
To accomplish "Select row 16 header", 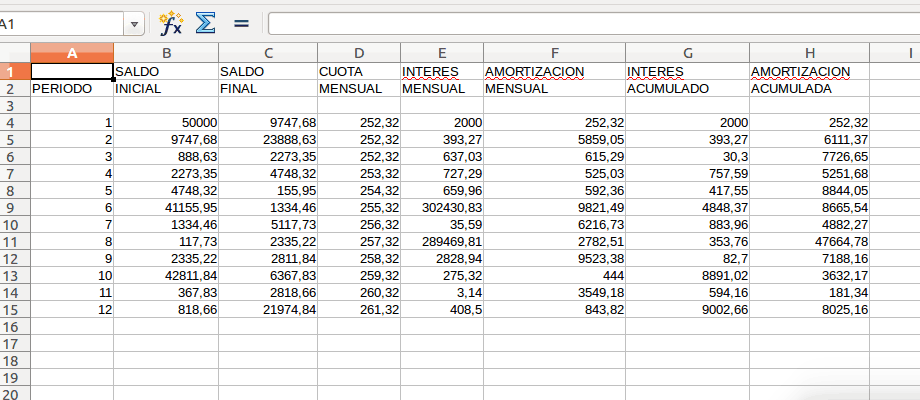I will [15, 327].
